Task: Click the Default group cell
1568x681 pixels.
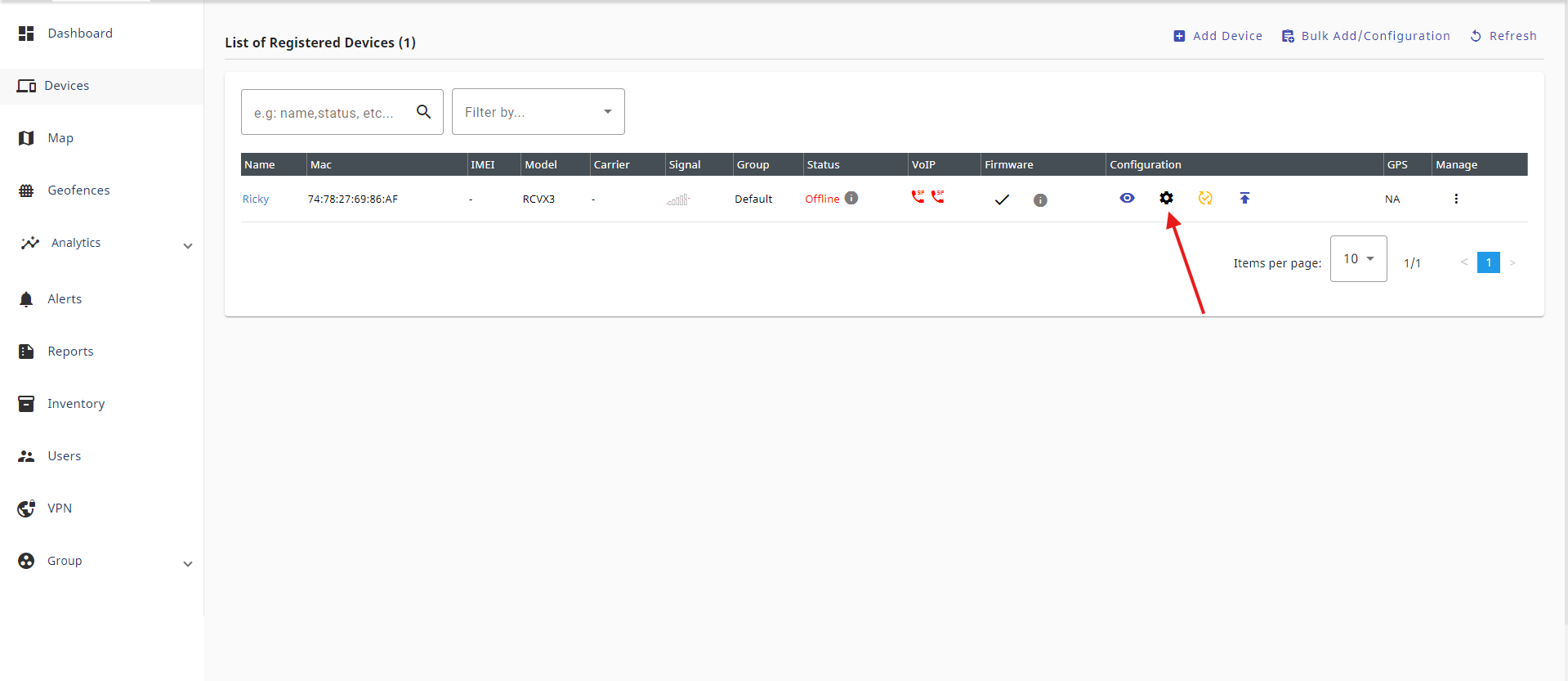Action: (753, 199)
